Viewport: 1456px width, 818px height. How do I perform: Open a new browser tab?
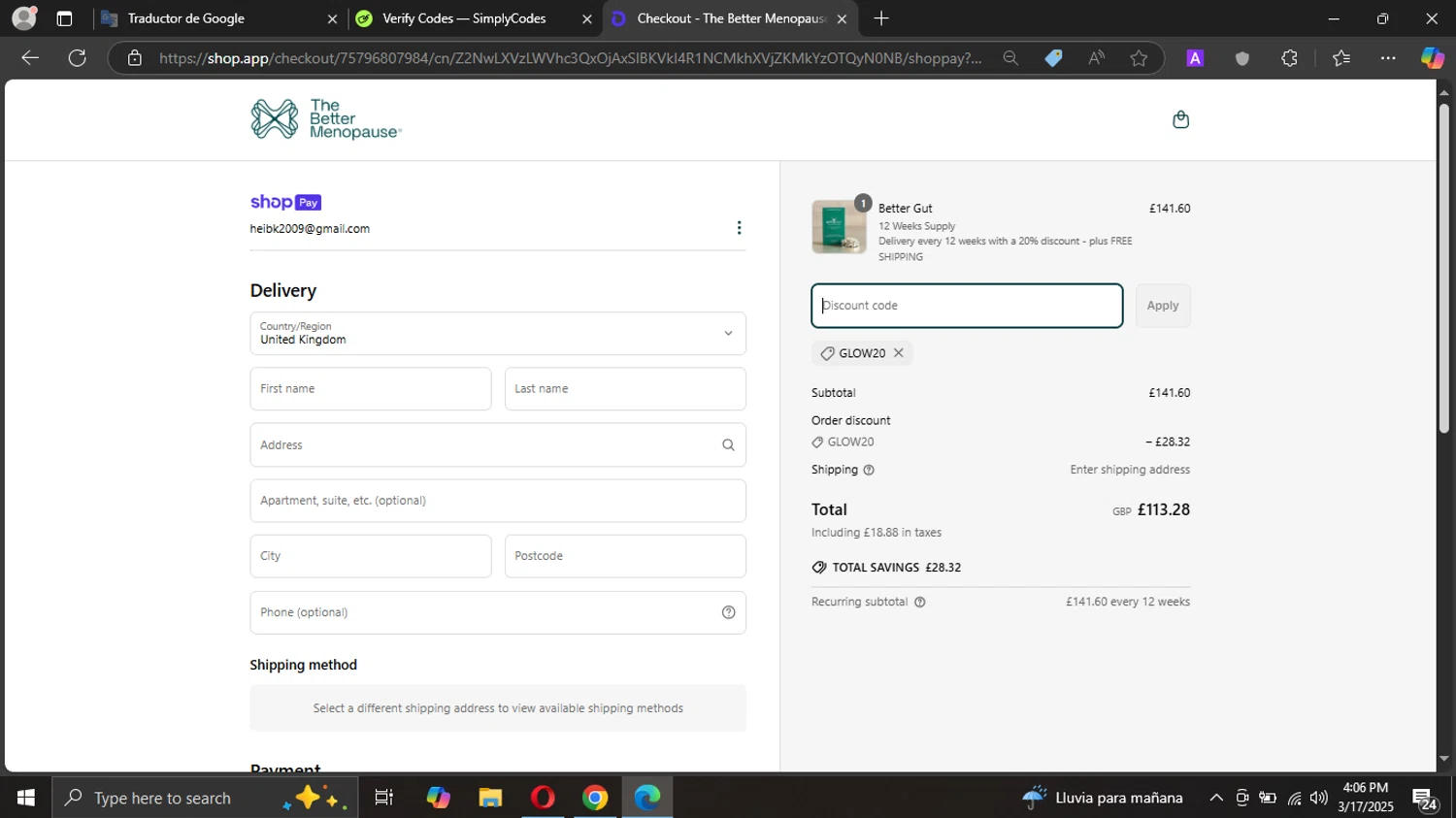[881, 18]
